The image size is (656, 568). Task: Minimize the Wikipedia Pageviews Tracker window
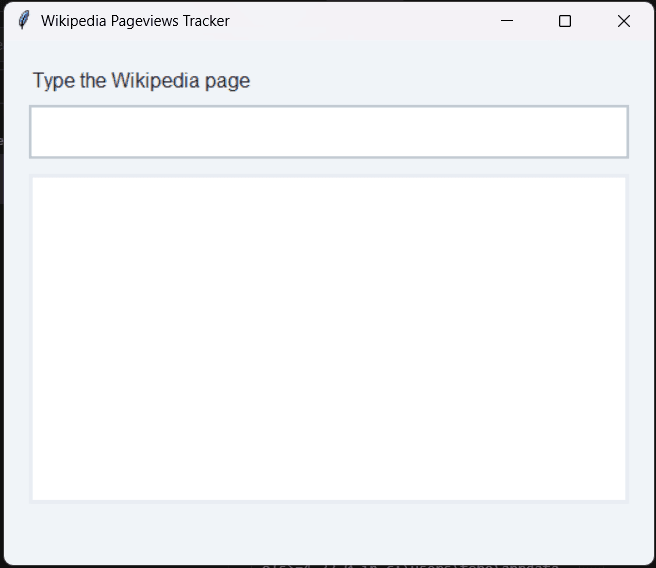(x=507, y=20)
